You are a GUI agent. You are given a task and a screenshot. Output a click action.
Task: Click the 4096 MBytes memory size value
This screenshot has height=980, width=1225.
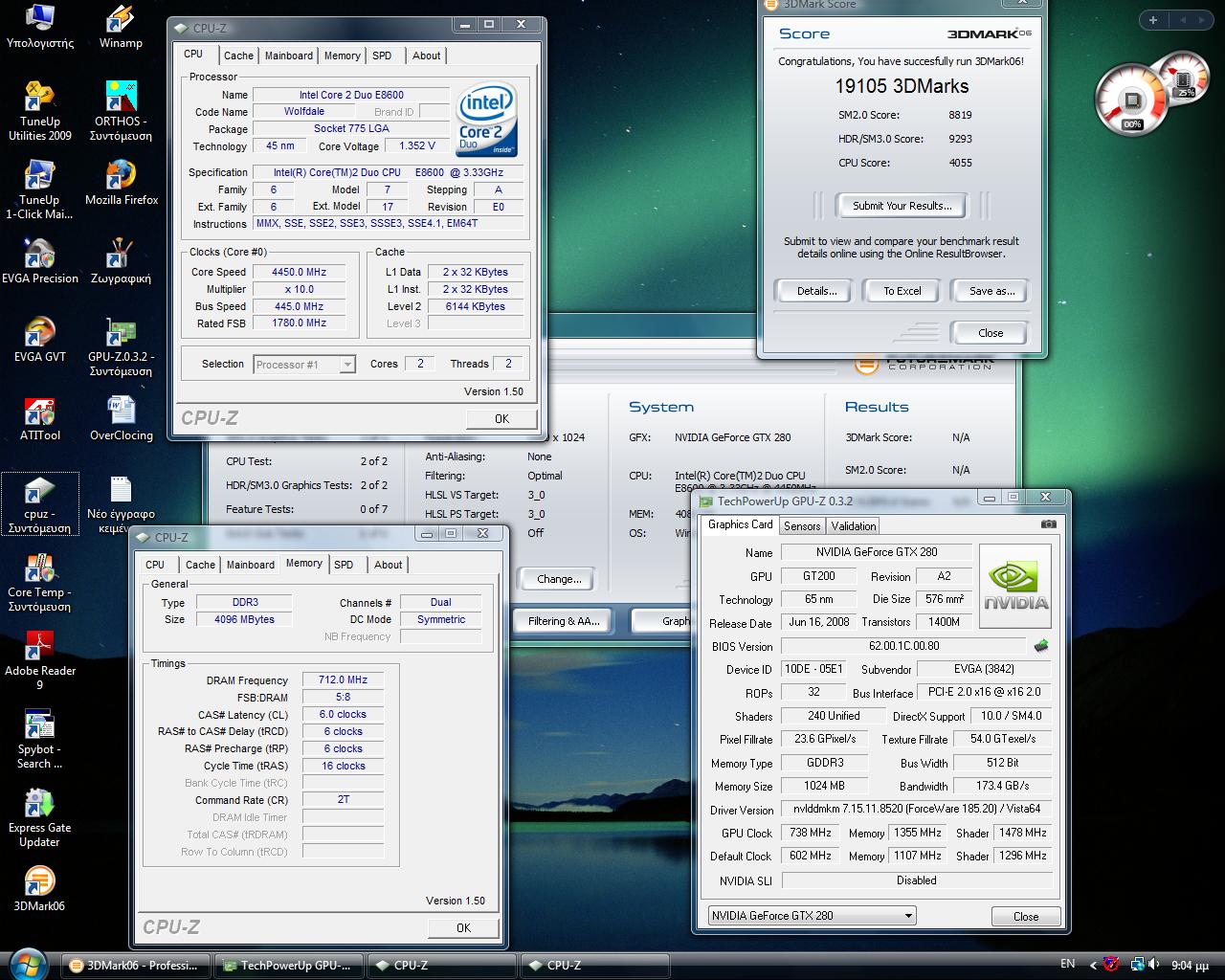[x=244, y=619]
